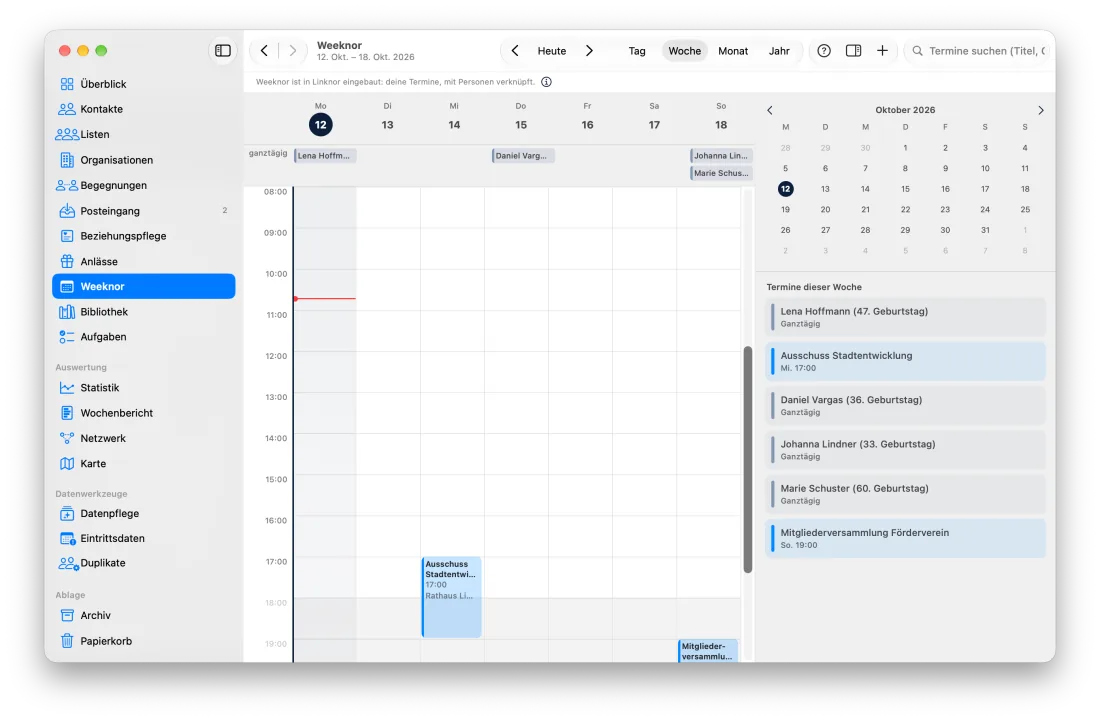Open Datenpflege in the sidebar
1100x721 pixels.
143,513
